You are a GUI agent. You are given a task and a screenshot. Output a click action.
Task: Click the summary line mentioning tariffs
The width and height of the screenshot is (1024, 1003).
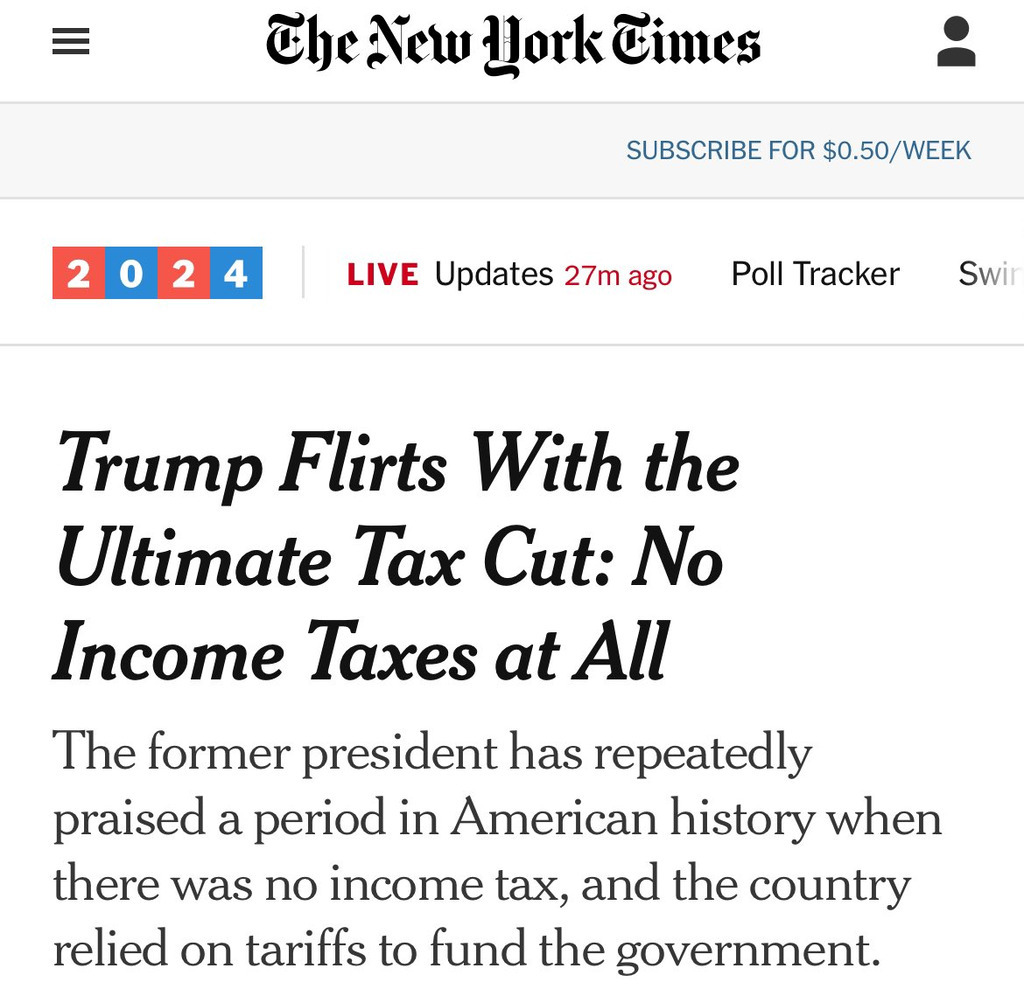point(467,949)
